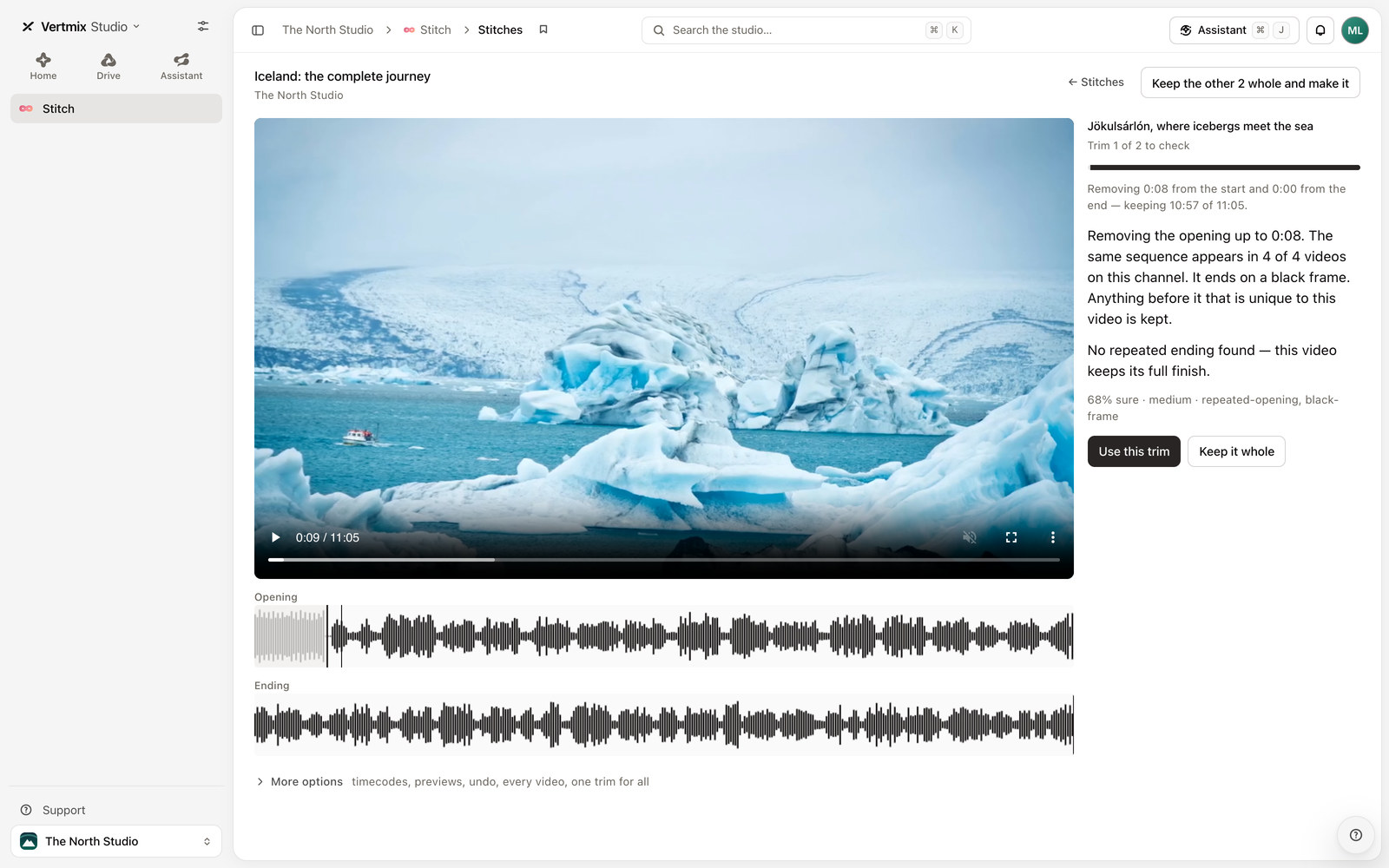1389x868 pixels.
Task: Open sidebar settings sliders icon
Action: tap(203, 26)
